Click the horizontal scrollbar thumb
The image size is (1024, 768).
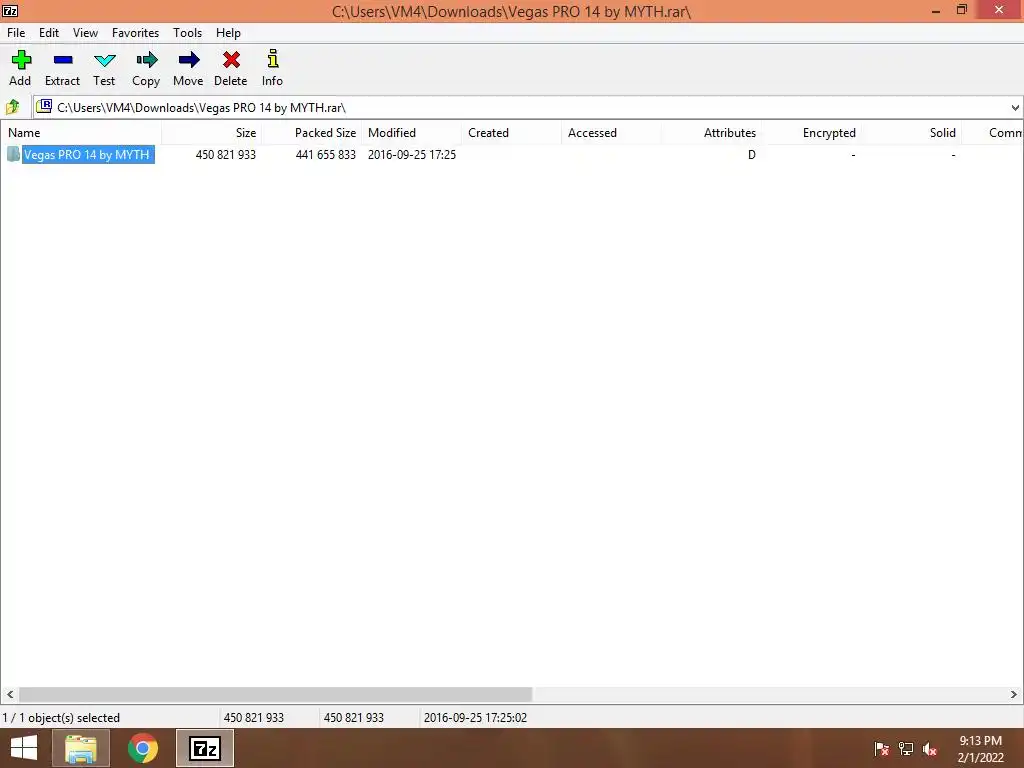pyautogui.click(x=276, y=694)
